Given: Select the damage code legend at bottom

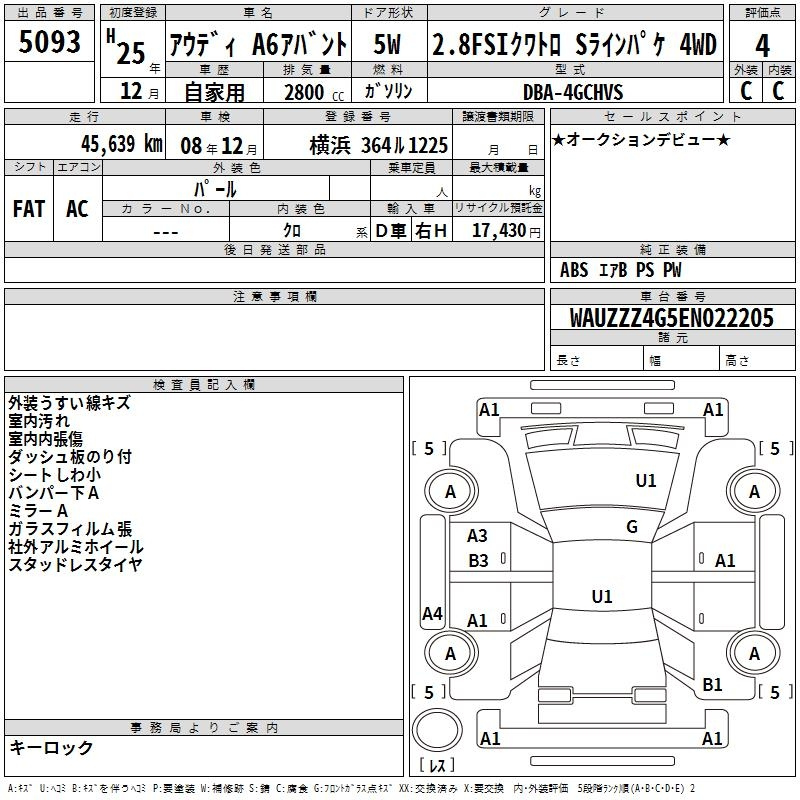Looking at the screenshot, I should point(351,789).
